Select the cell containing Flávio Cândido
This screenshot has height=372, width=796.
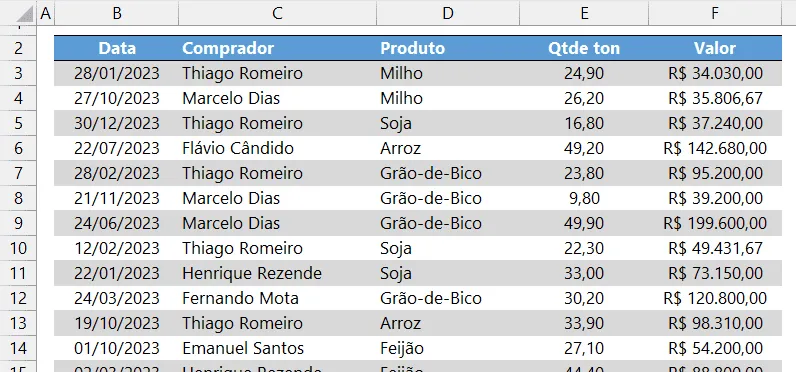(277, 148)
